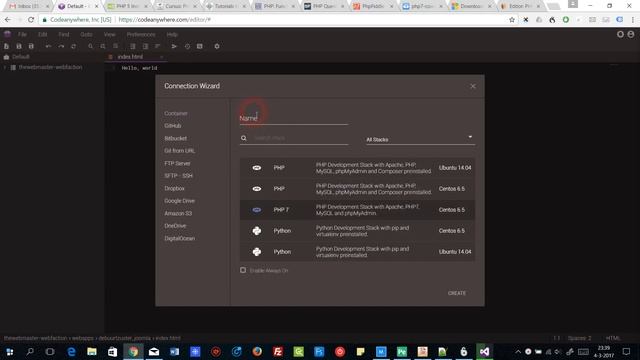Open the View menu
The height and width of the screenshot is (360, 640).
pyautogui.click(x=109, y=34)
